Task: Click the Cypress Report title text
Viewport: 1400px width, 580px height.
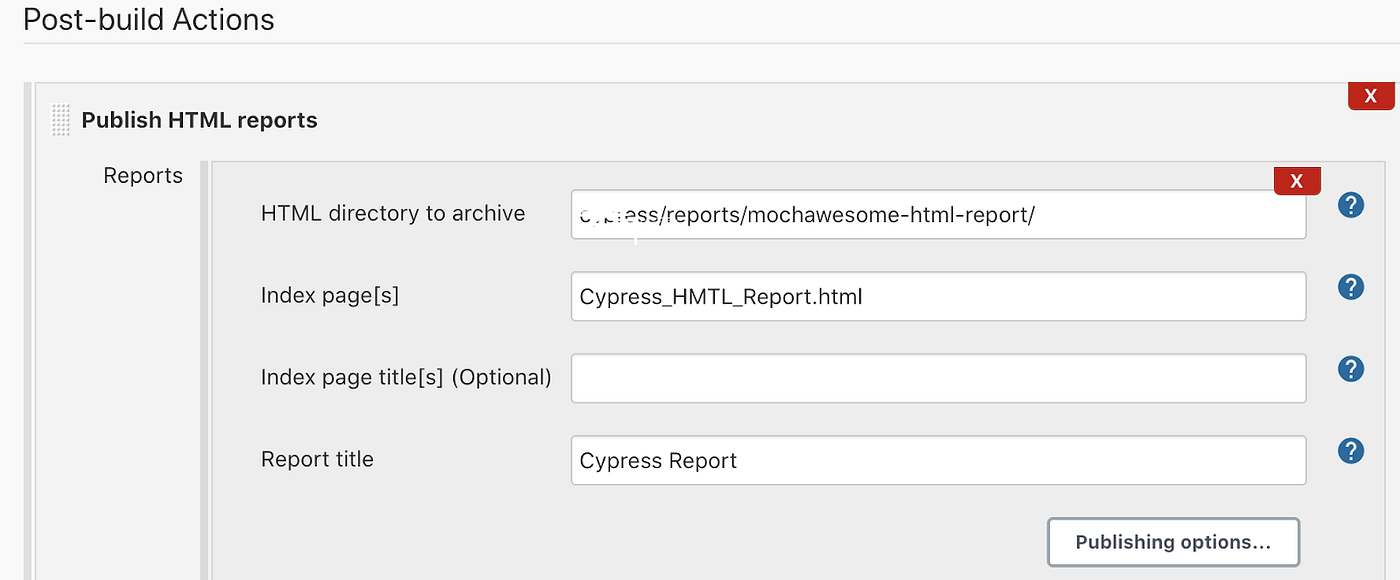Action: [x=657, y=460]
